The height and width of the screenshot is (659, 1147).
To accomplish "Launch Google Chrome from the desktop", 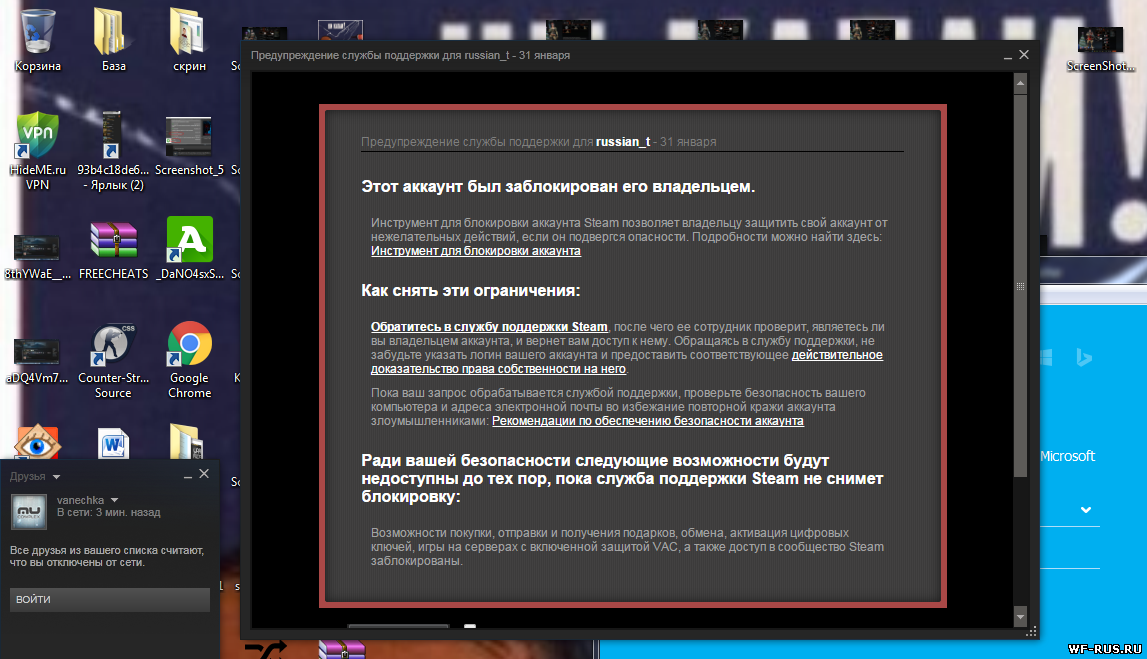I will 189,345.
